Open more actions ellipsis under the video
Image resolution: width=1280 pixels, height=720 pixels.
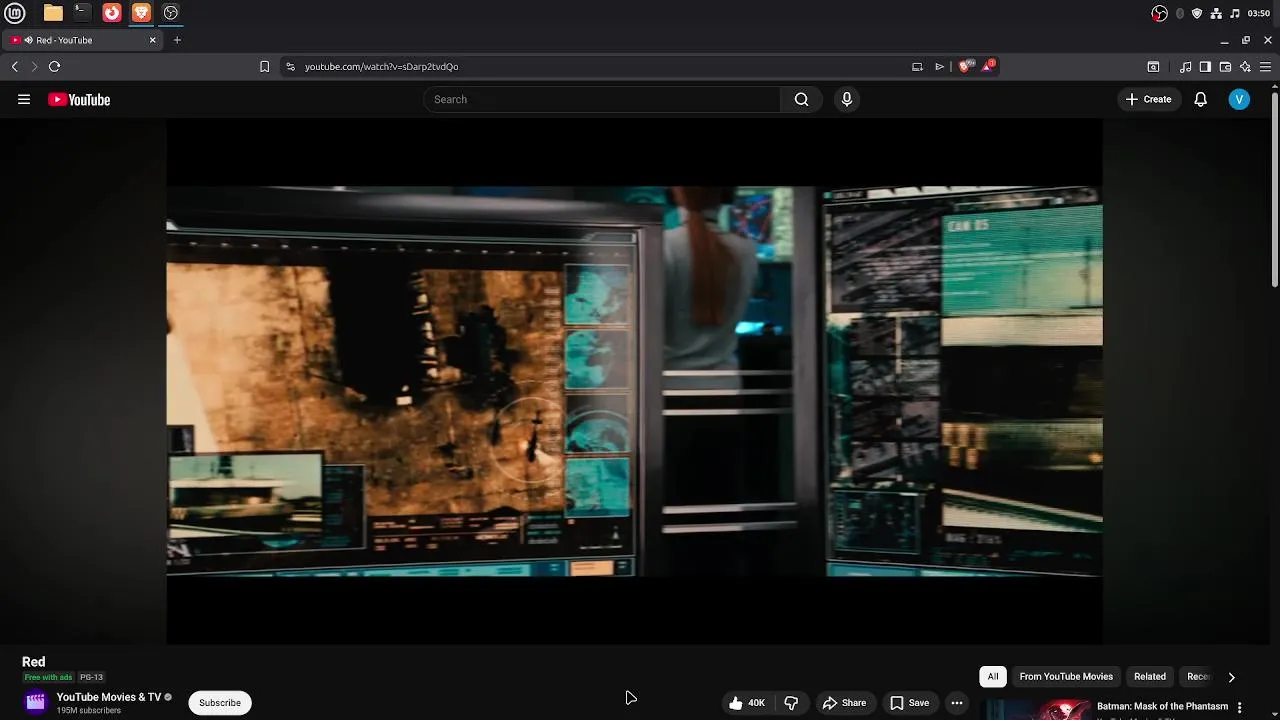pyautogui.click(x=957, y=703)
